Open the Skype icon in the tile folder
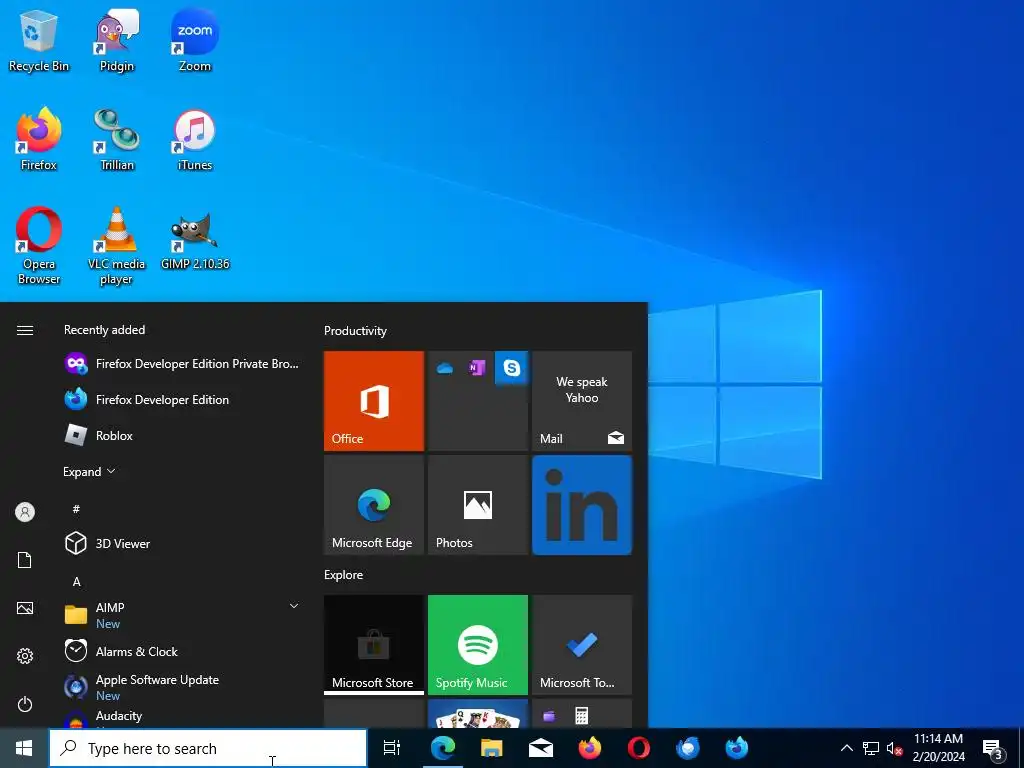This screenshot has height=768, width=1024. pos(511,368)
